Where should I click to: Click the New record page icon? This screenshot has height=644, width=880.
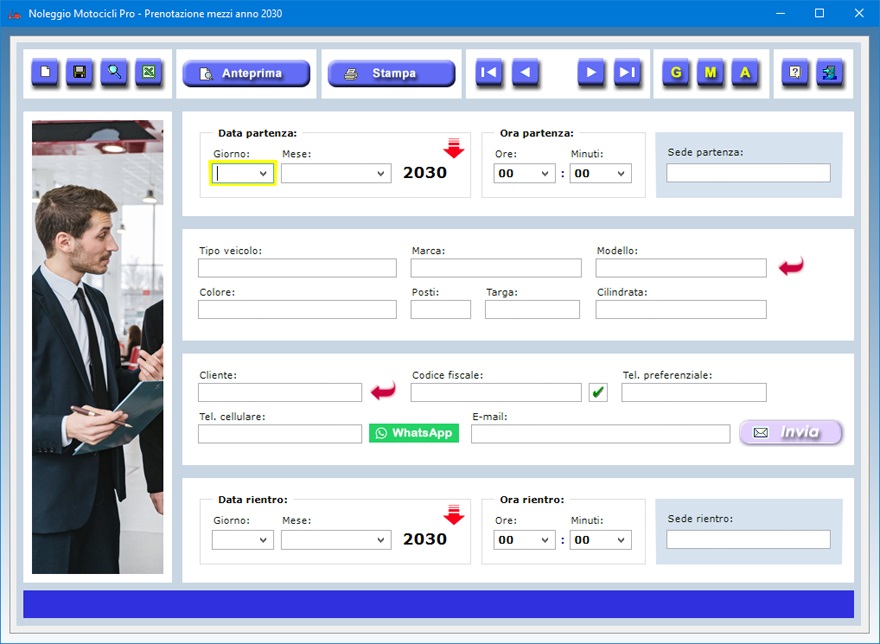[45, 72]
